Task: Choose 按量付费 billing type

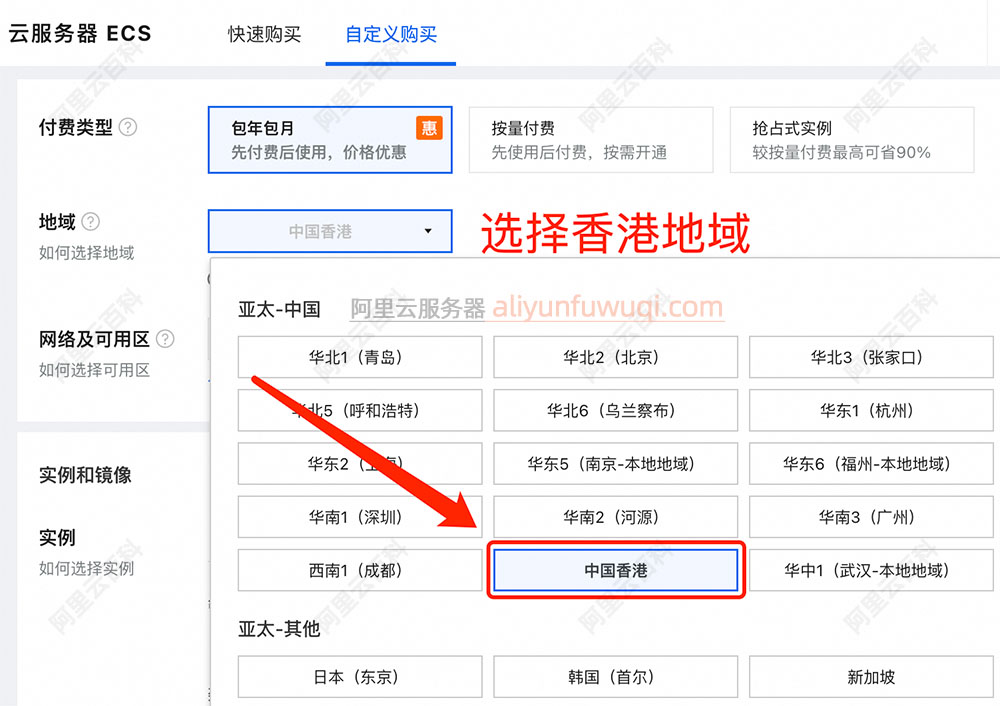Action: [x=591, y=140]
